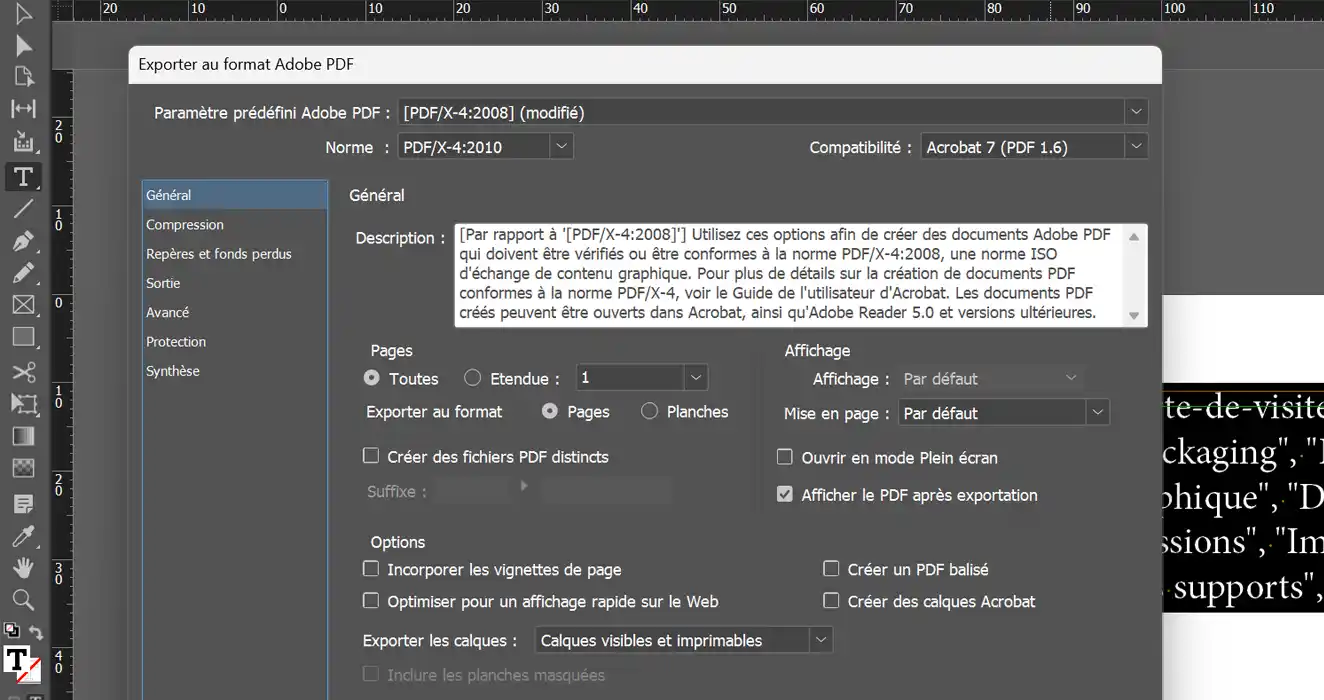
Task: Select the Eyedropper tool
Action: (23, 536)
